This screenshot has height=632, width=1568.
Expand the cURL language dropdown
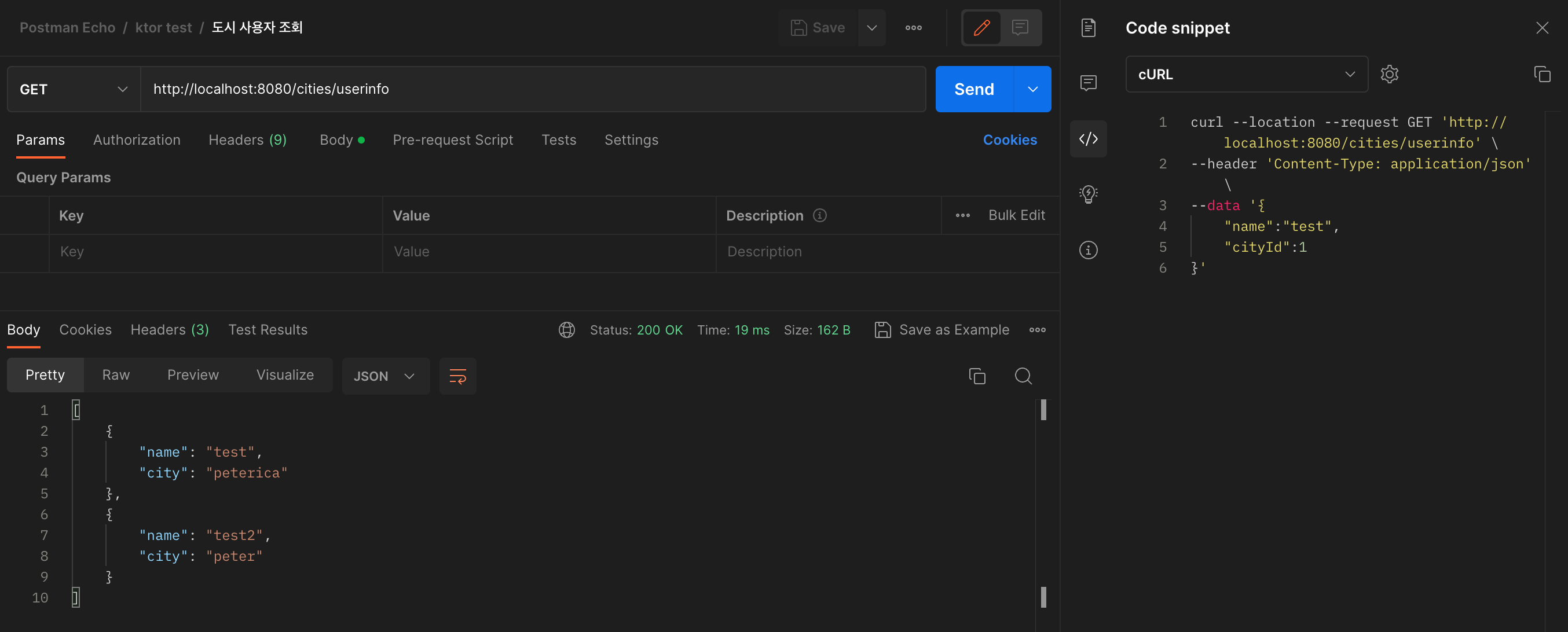[1246, 74]
